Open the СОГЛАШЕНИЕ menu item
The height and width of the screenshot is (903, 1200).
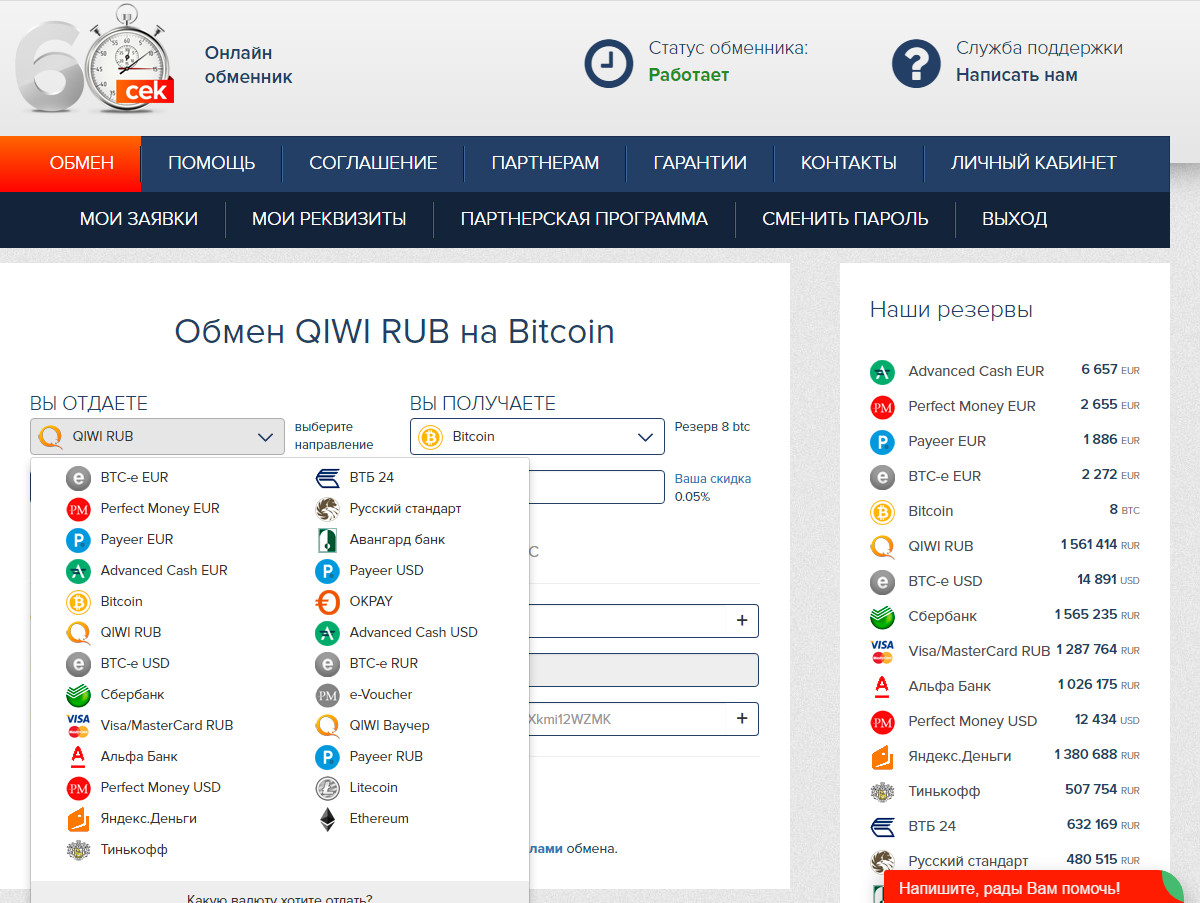[x=374, y=163]
